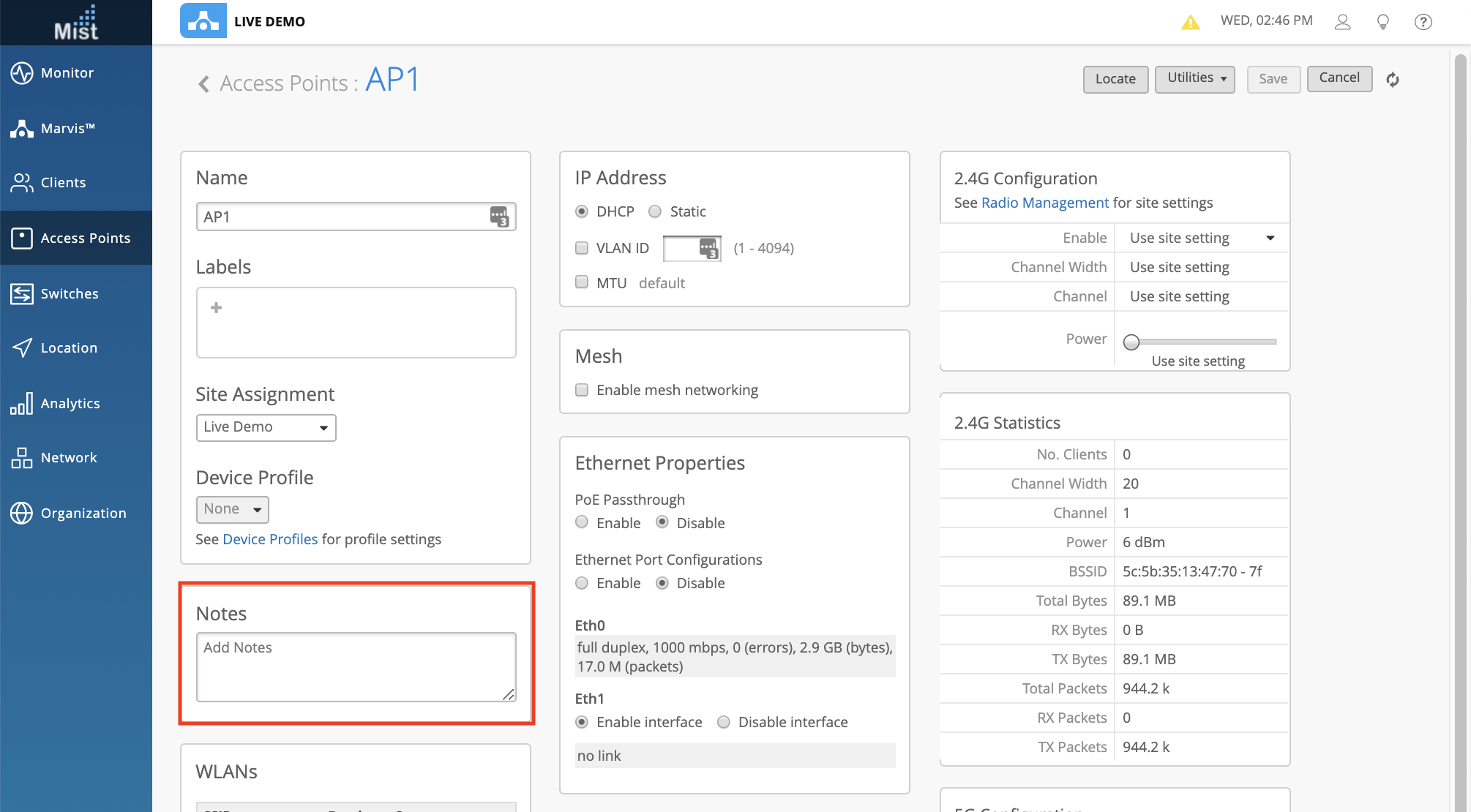This screenshot has width=1471, height=812.
Task: Click the lightbulb icon in header
Action: (1382, 22)
